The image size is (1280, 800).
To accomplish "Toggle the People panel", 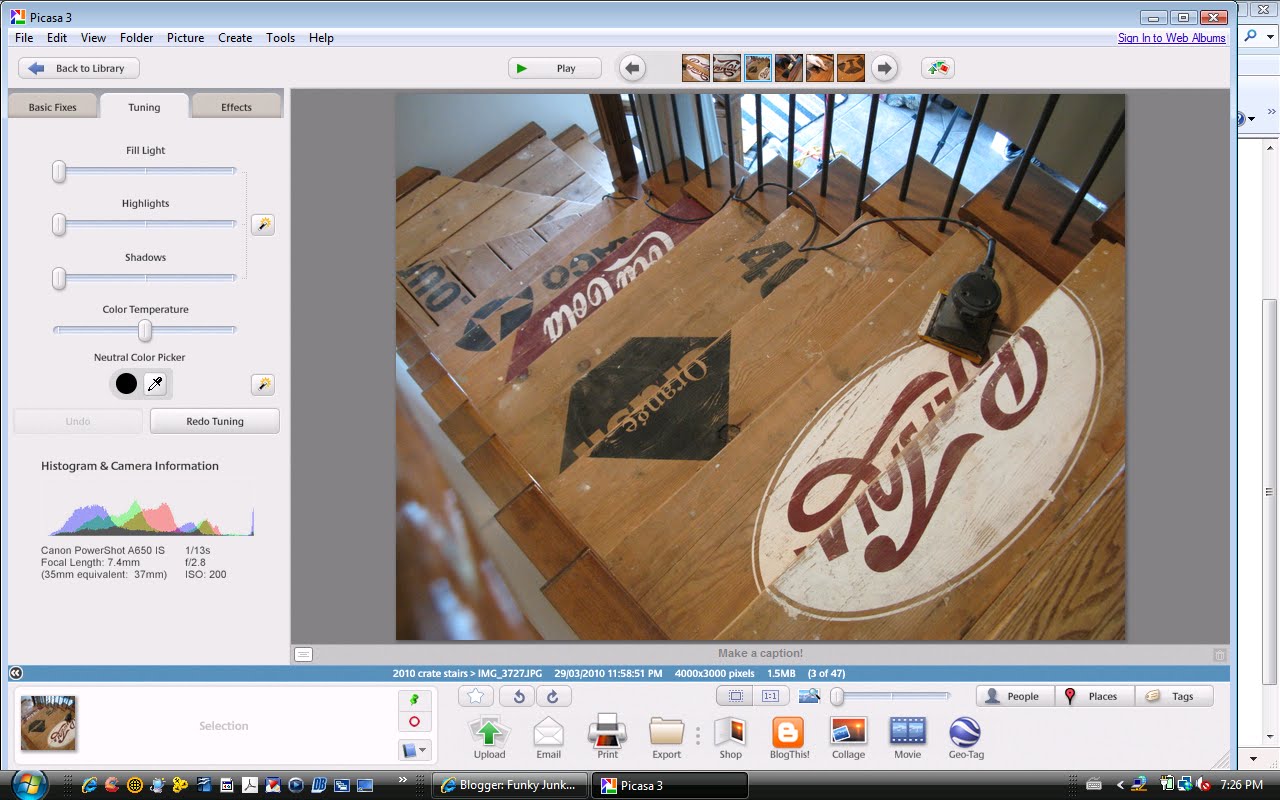I will (x=1015, y=696).
